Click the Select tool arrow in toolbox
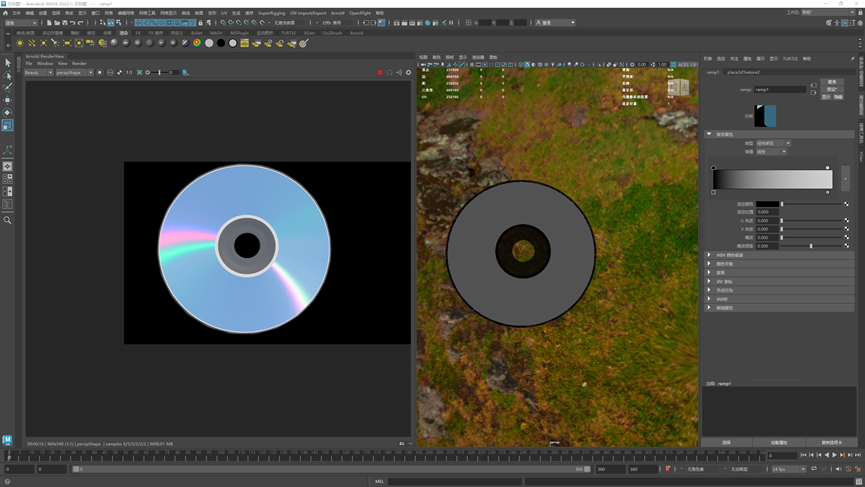865x487 pixels. (x=8, y=63)
